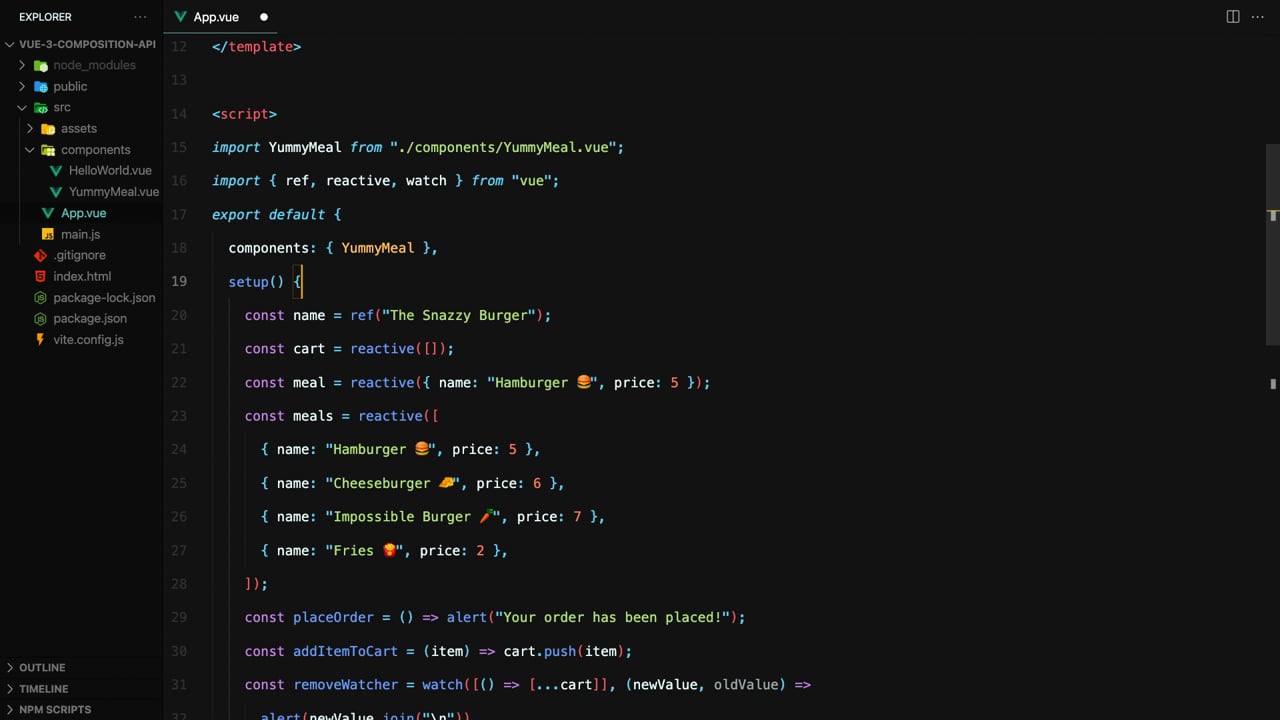Image resolution: width=1280 pixels, height=720 pixels.
Task: Click unsaved dot on App.vue tab
Action: [x=264, y=17]
